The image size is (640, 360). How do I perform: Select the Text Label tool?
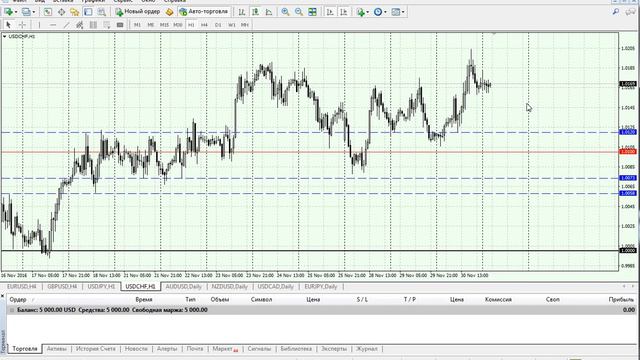(120, 25)
